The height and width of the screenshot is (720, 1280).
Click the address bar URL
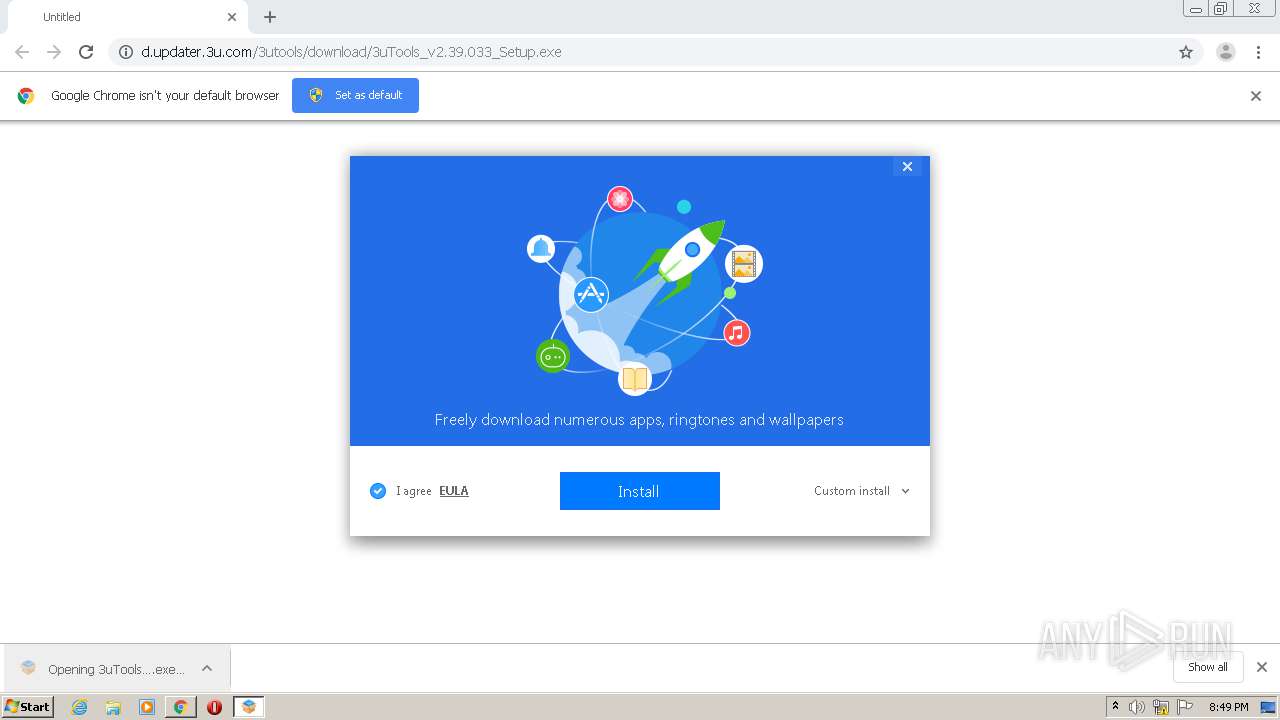(x=351, y=52)
